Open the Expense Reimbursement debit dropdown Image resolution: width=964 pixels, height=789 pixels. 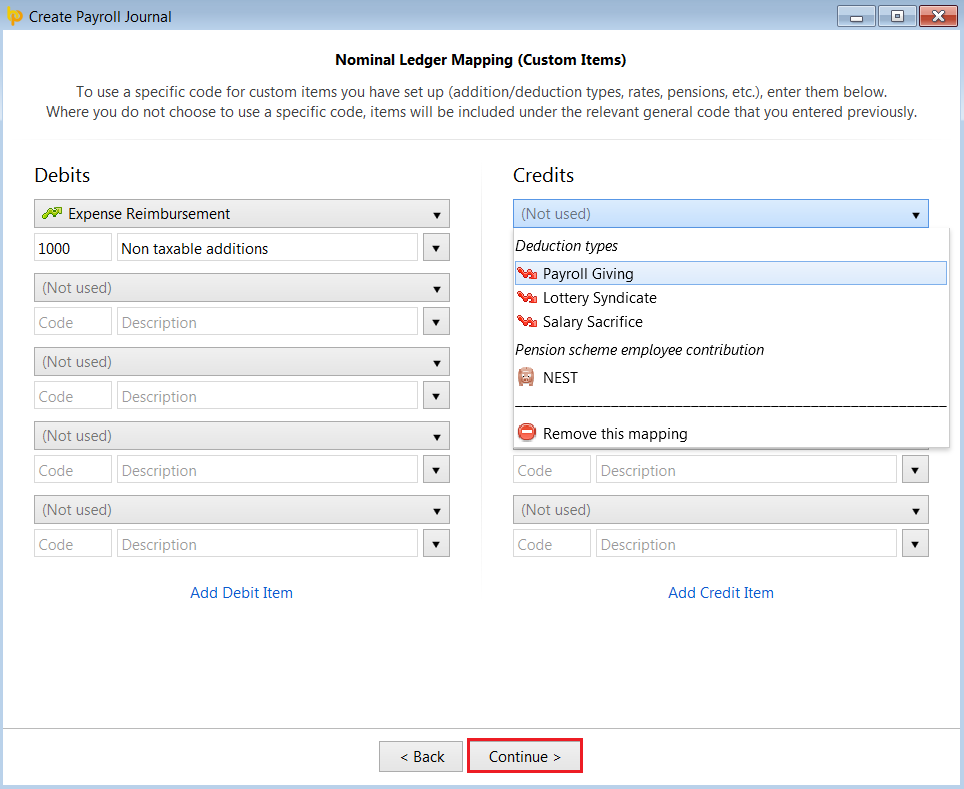click(242, 213)
